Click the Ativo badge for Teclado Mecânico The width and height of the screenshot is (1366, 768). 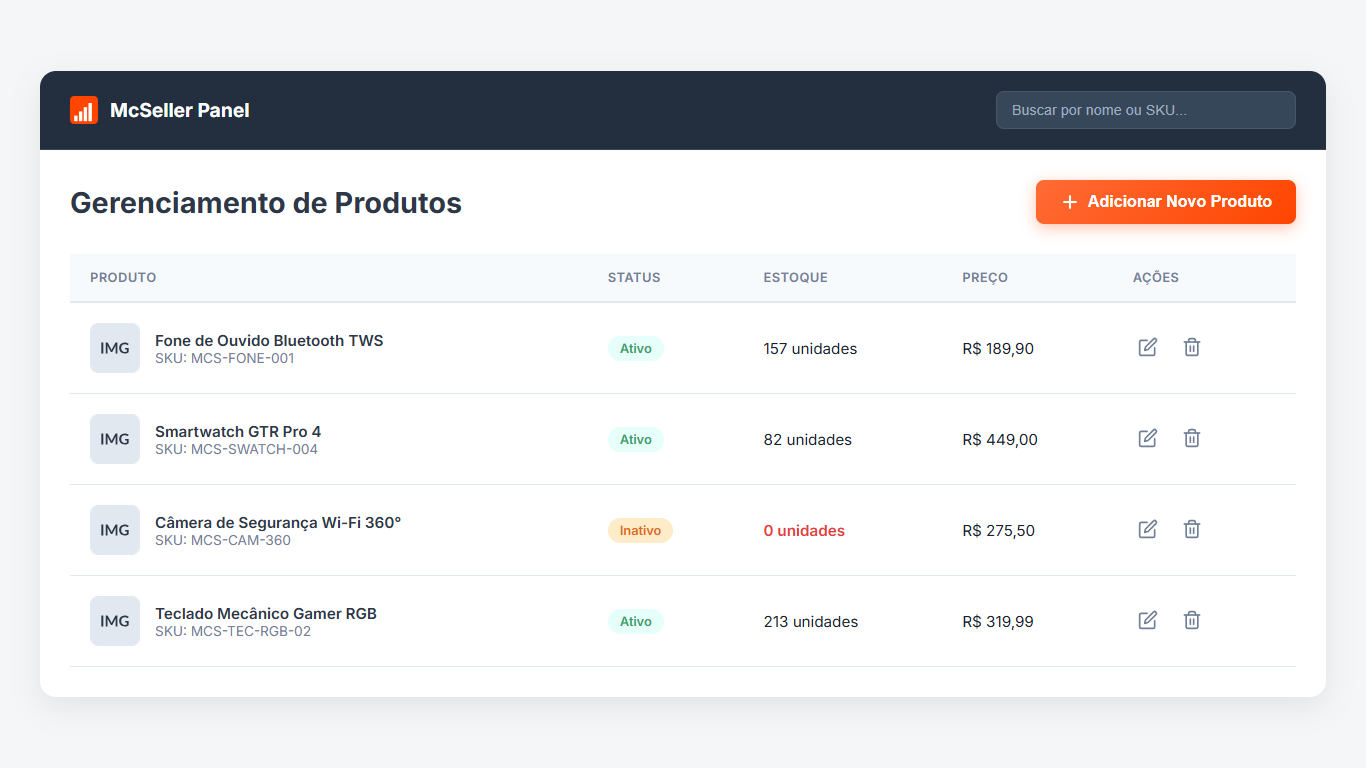pyautogui.click(x=636, y=622)
